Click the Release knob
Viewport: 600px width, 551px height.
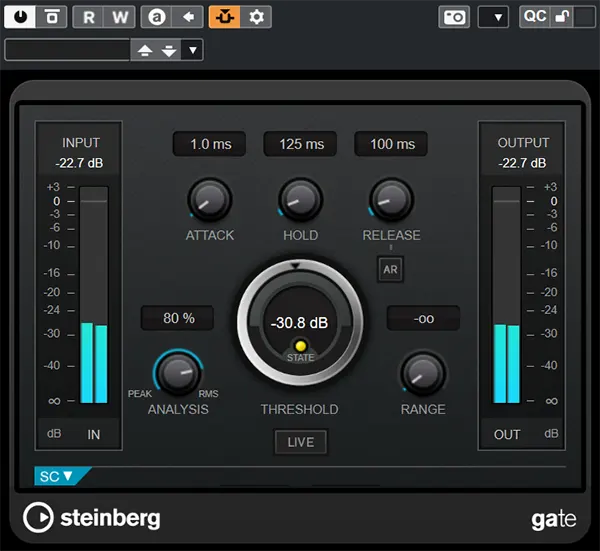point(391,200)
